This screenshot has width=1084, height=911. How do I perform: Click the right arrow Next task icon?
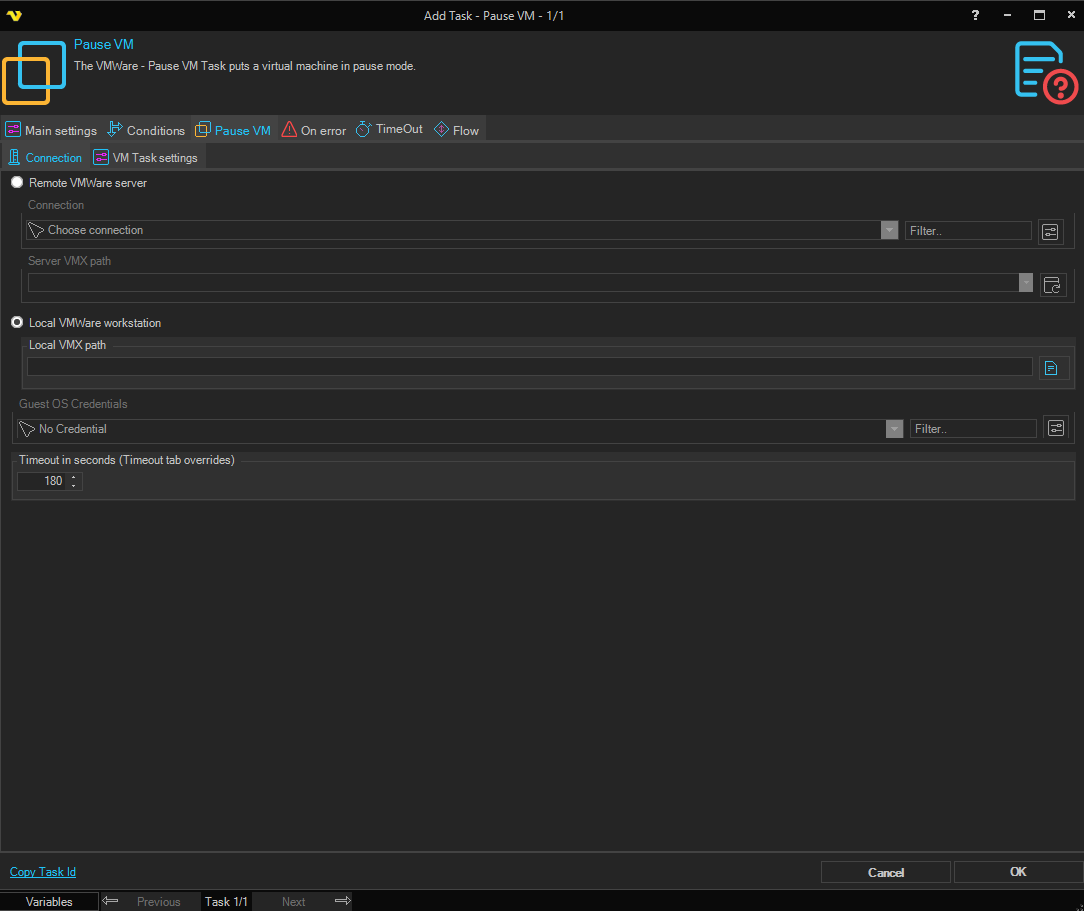342,901
